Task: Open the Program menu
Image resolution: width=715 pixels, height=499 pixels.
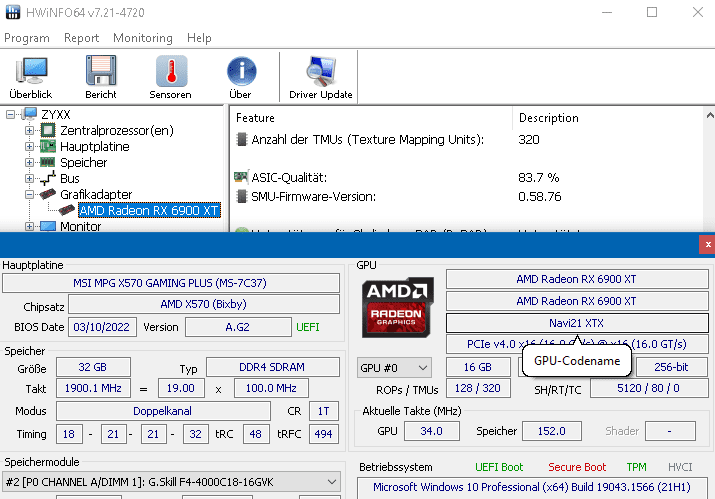Action: (x=26, y=38)
